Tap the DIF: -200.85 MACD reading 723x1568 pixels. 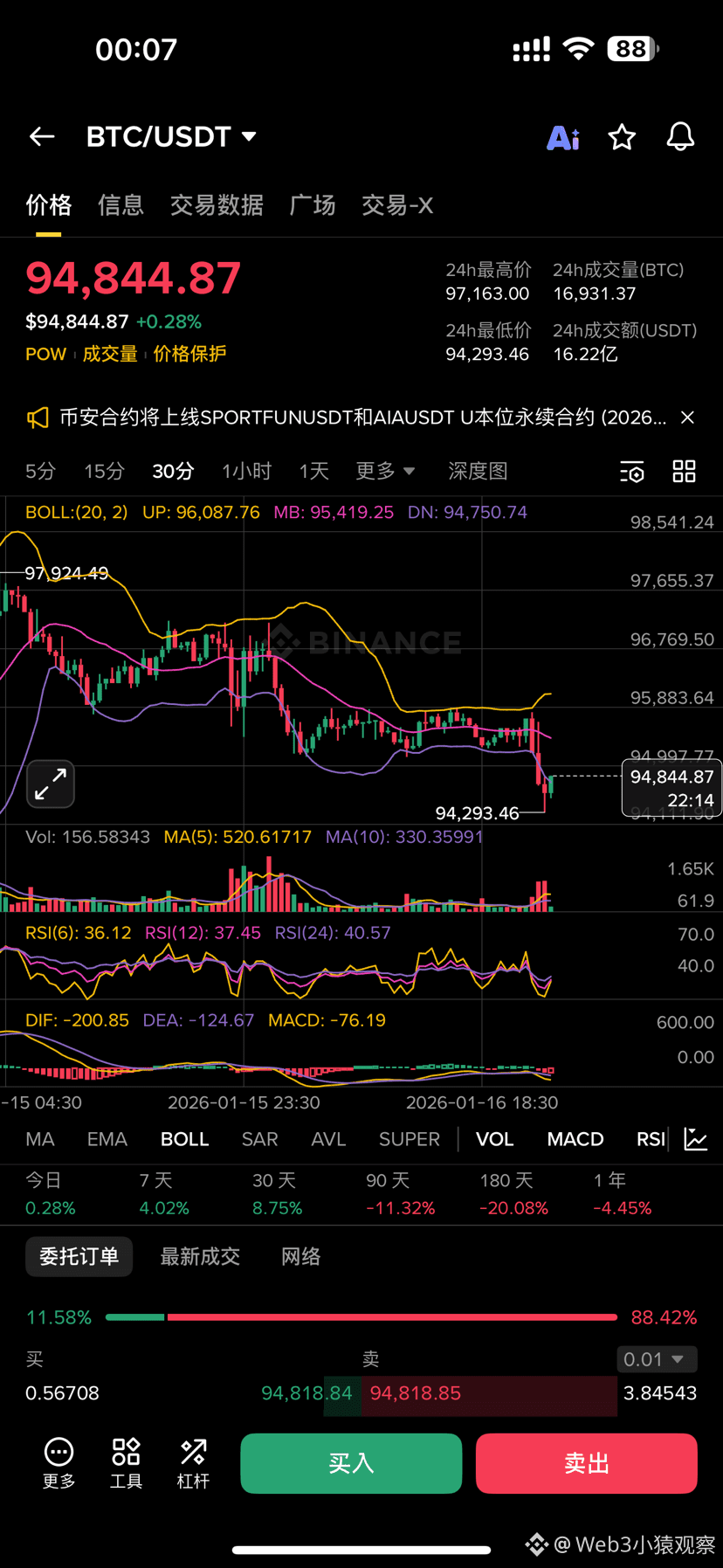pyautogui.click(x=77, y=1020)
